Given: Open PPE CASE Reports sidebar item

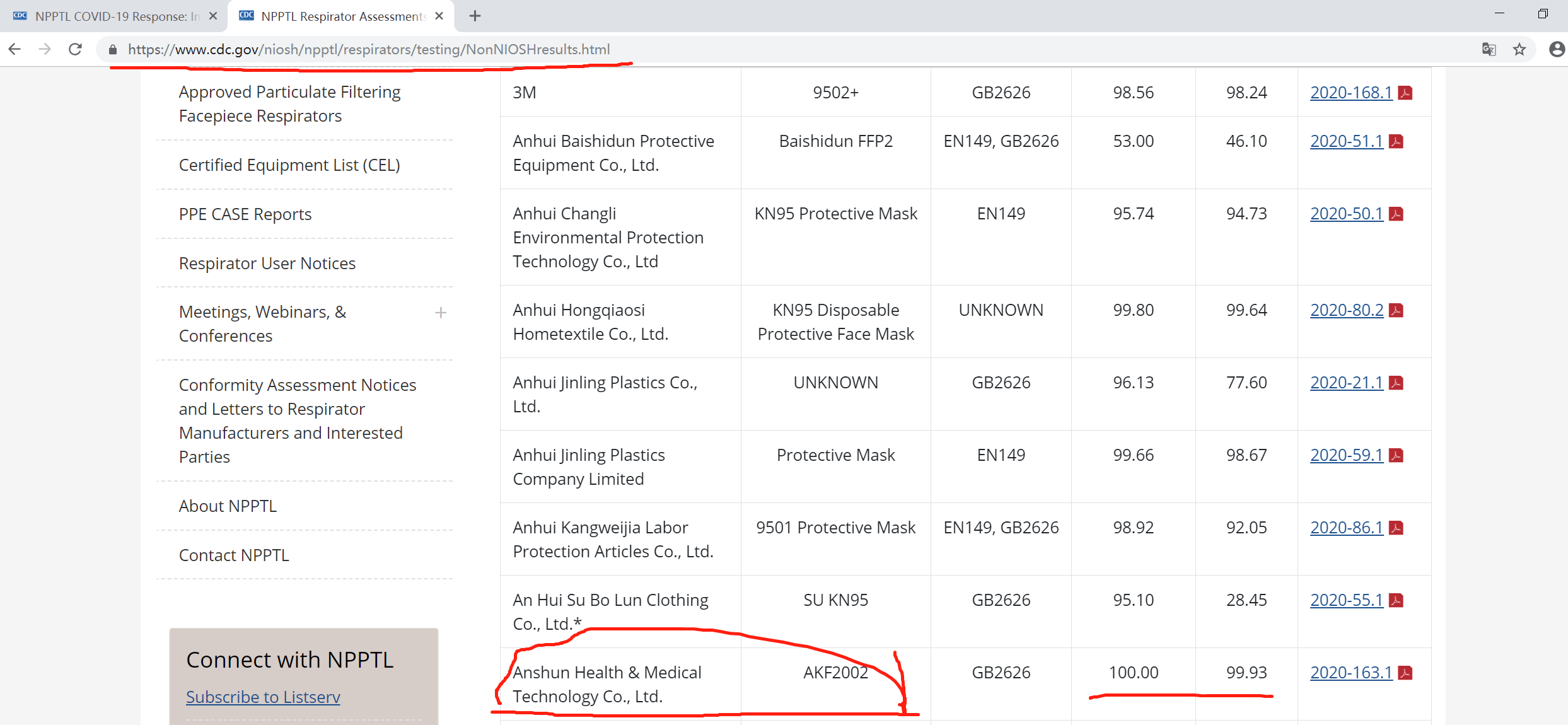Looking at the screenshot, I should click(245, 214).
